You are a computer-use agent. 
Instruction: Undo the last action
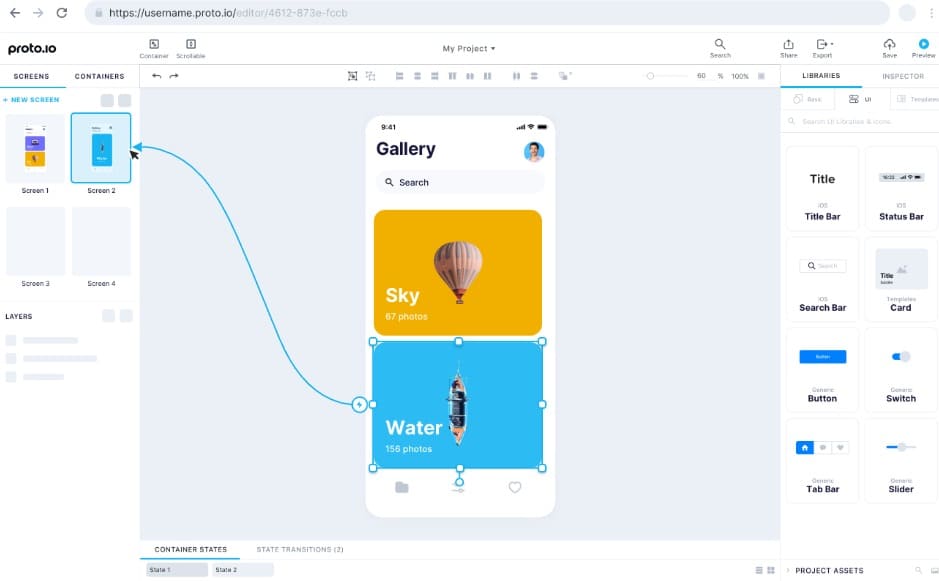156,76
